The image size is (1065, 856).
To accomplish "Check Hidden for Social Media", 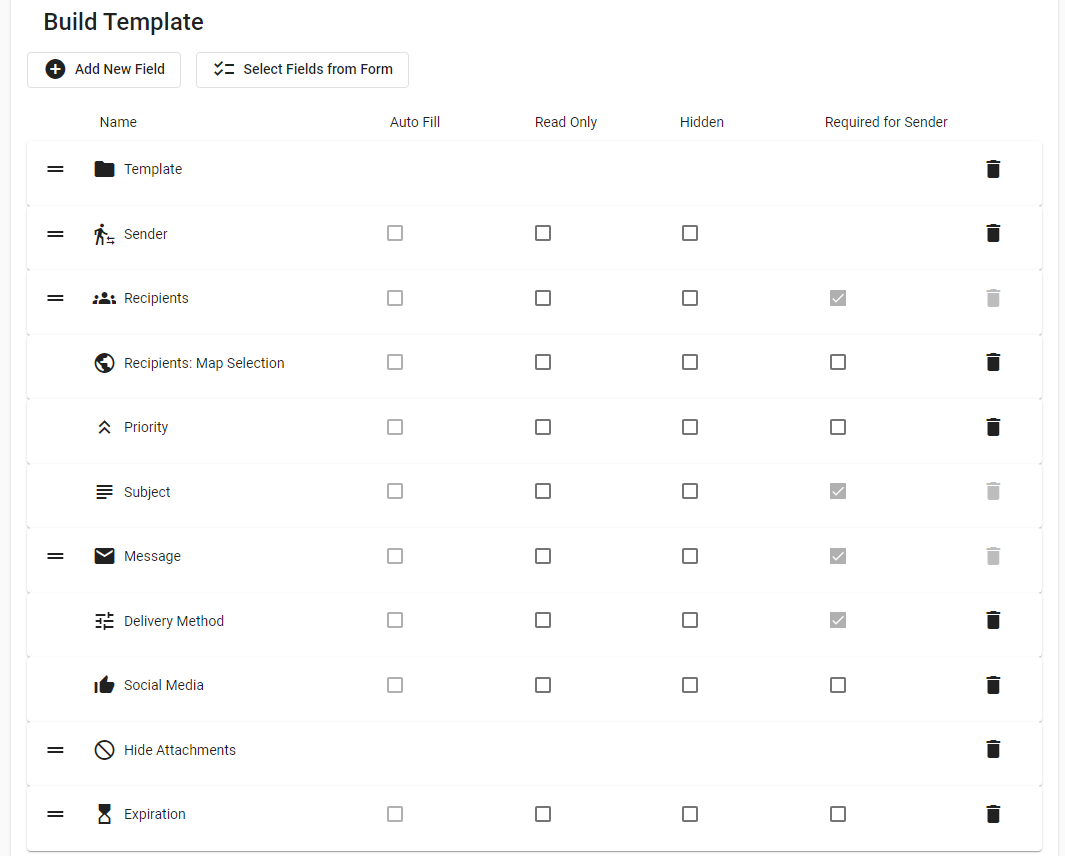I will click(689, 685).
